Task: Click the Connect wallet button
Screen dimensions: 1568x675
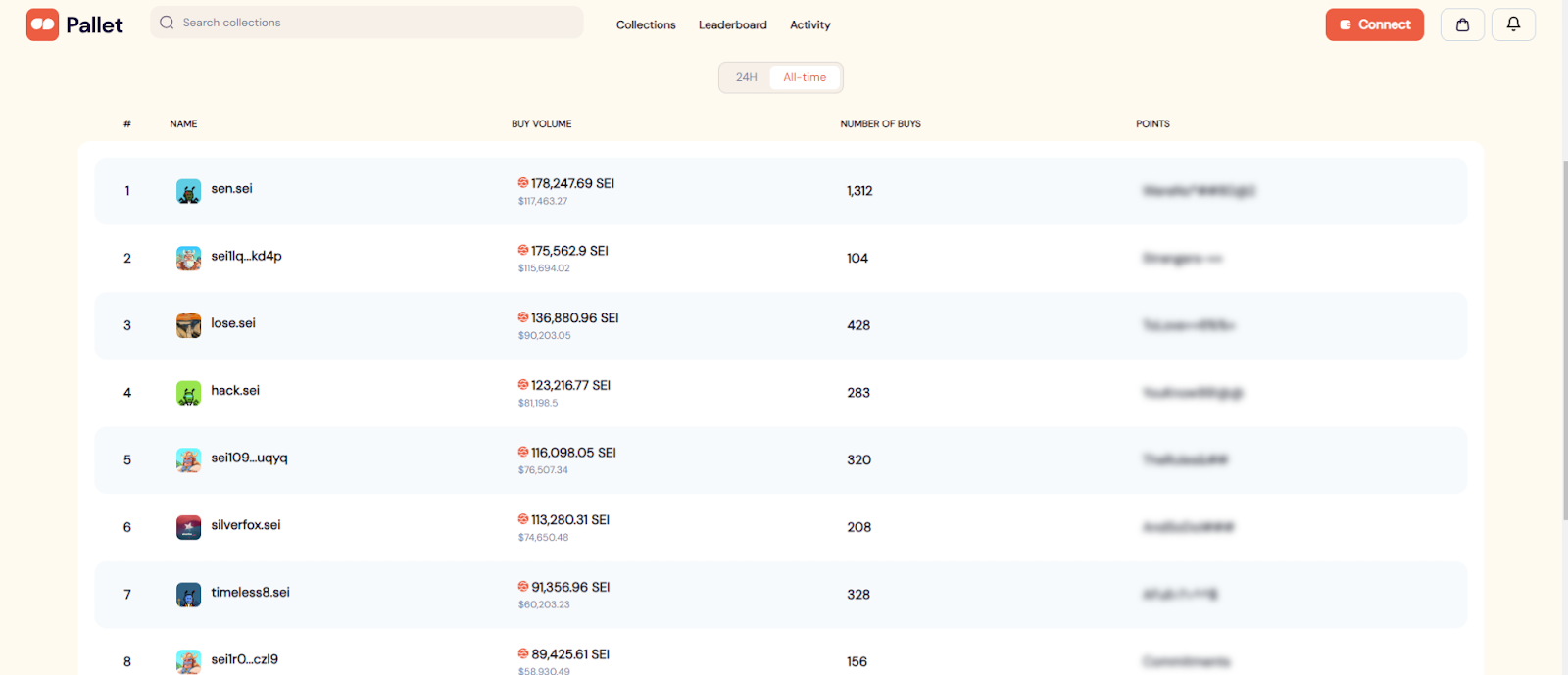Action: pos(1375,24)
